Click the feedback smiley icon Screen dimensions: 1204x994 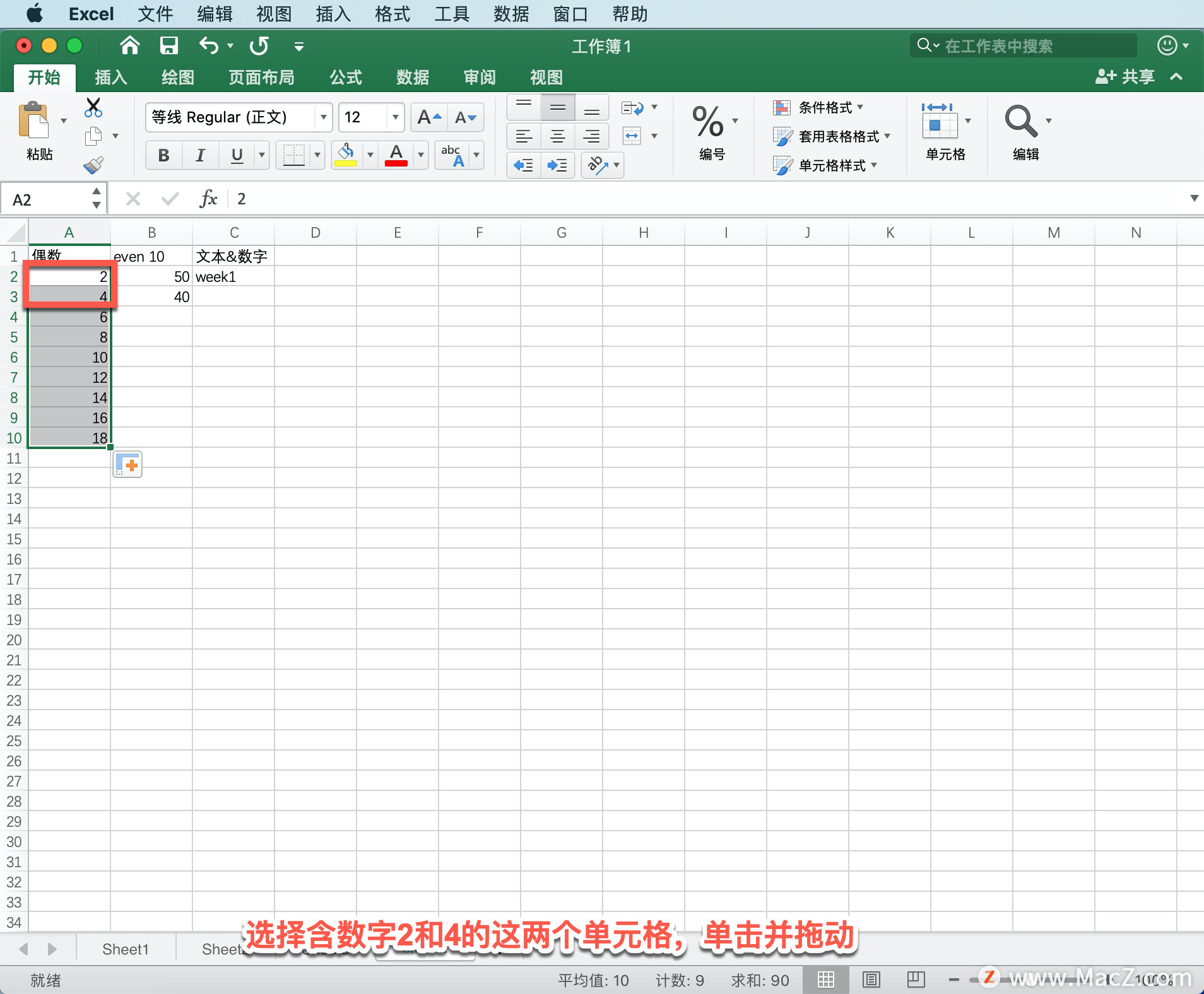(x=1167, y=45)
